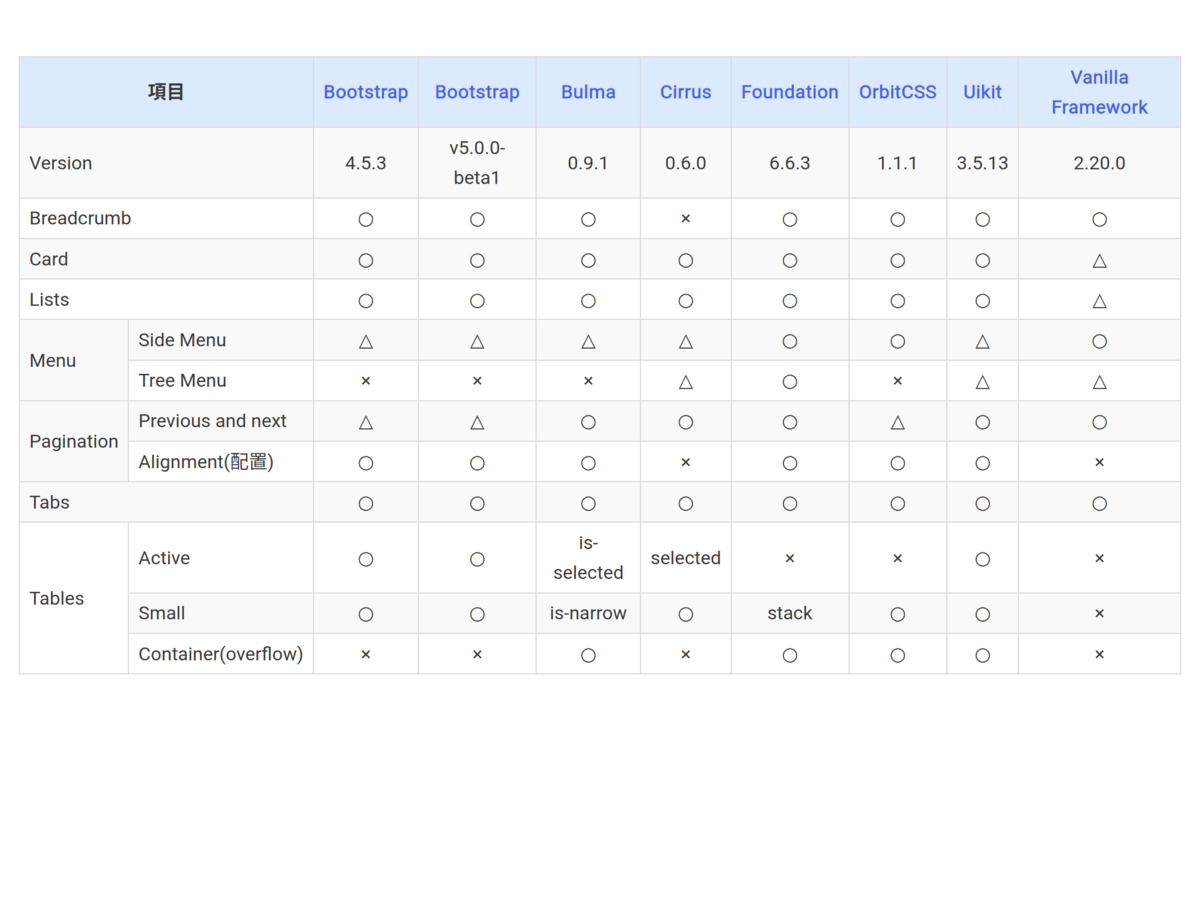Open the Uikit header link

click(x=983, y=92)
